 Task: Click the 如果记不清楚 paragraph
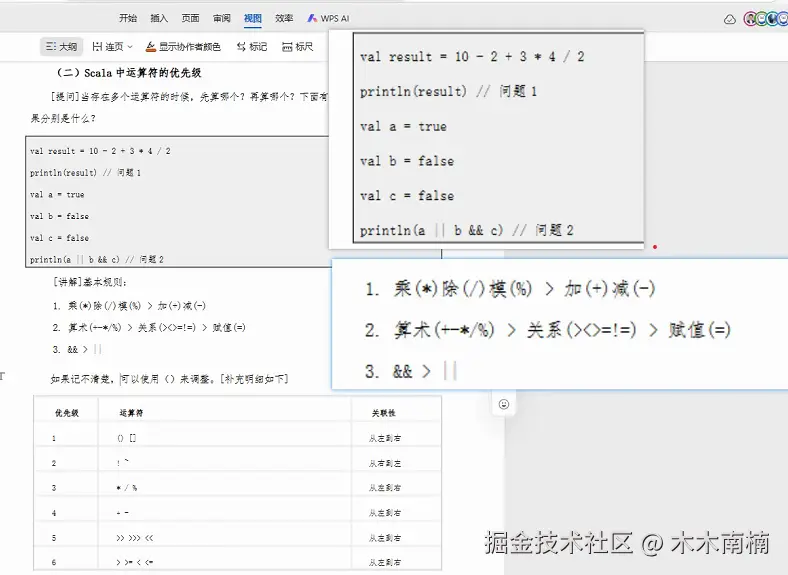[x=169, y=379]
